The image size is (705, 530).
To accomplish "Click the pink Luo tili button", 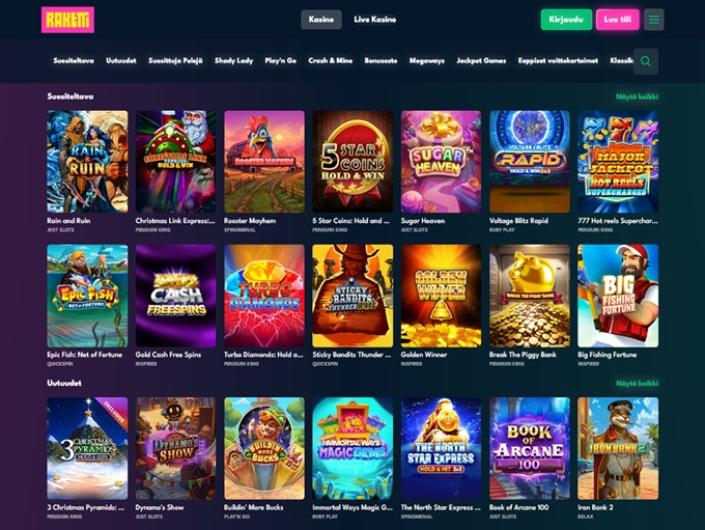I will click(x=617, y=20).
